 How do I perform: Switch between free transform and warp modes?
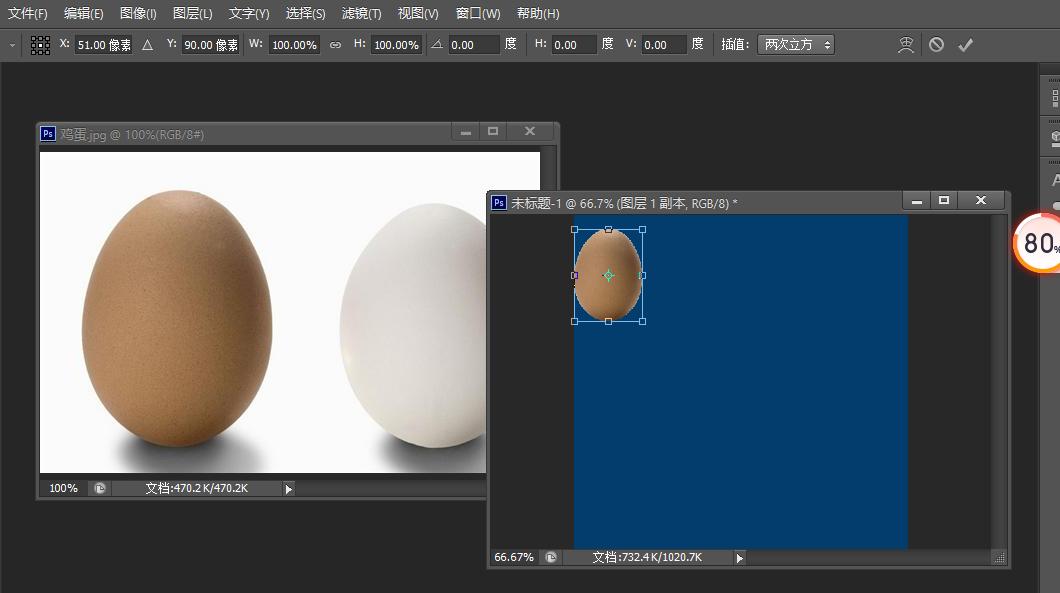905,44
